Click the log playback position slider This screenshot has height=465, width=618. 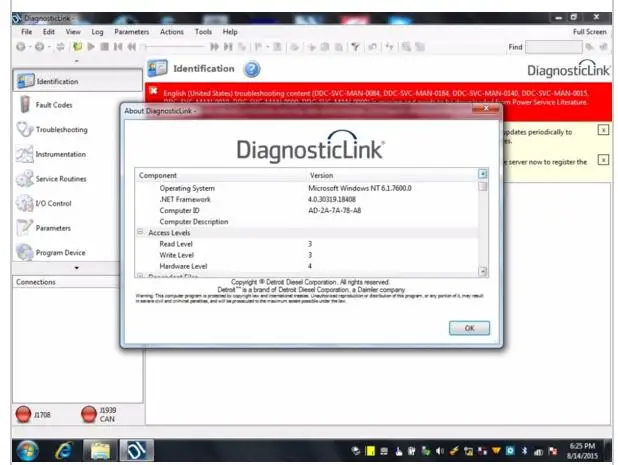tap(173, 47)
